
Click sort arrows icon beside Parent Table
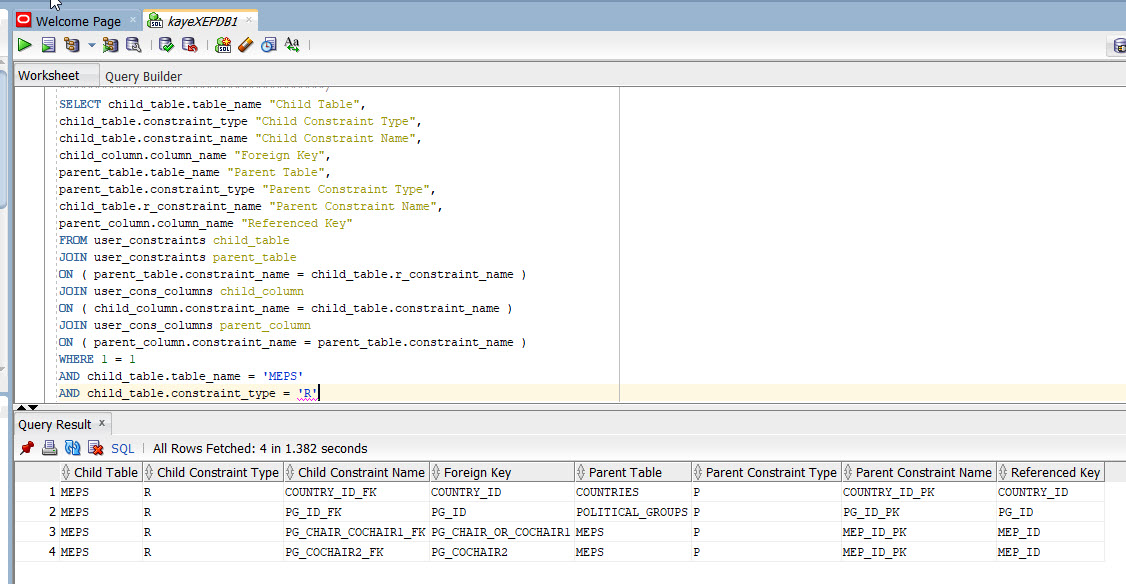click(580, 472)
